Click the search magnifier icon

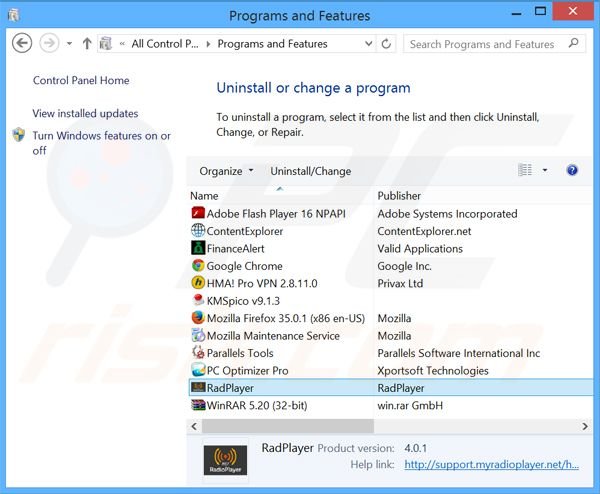click(573, 43)
